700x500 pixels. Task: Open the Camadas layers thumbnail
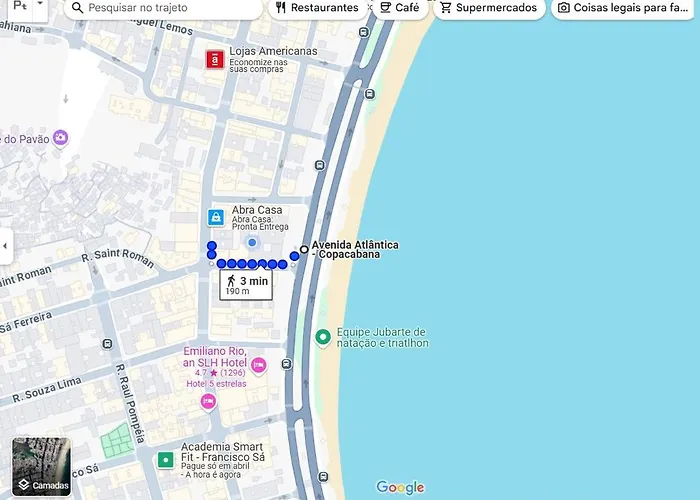click(x=41, y=467)
